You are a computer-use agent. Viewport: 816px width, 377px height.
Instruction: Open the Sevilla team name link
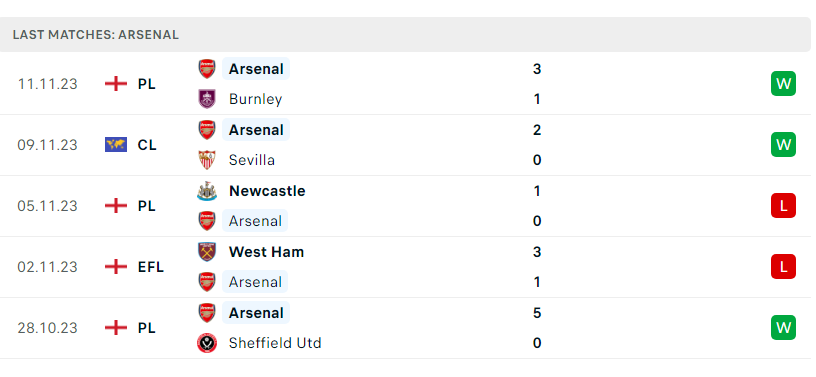coord(252,160)
